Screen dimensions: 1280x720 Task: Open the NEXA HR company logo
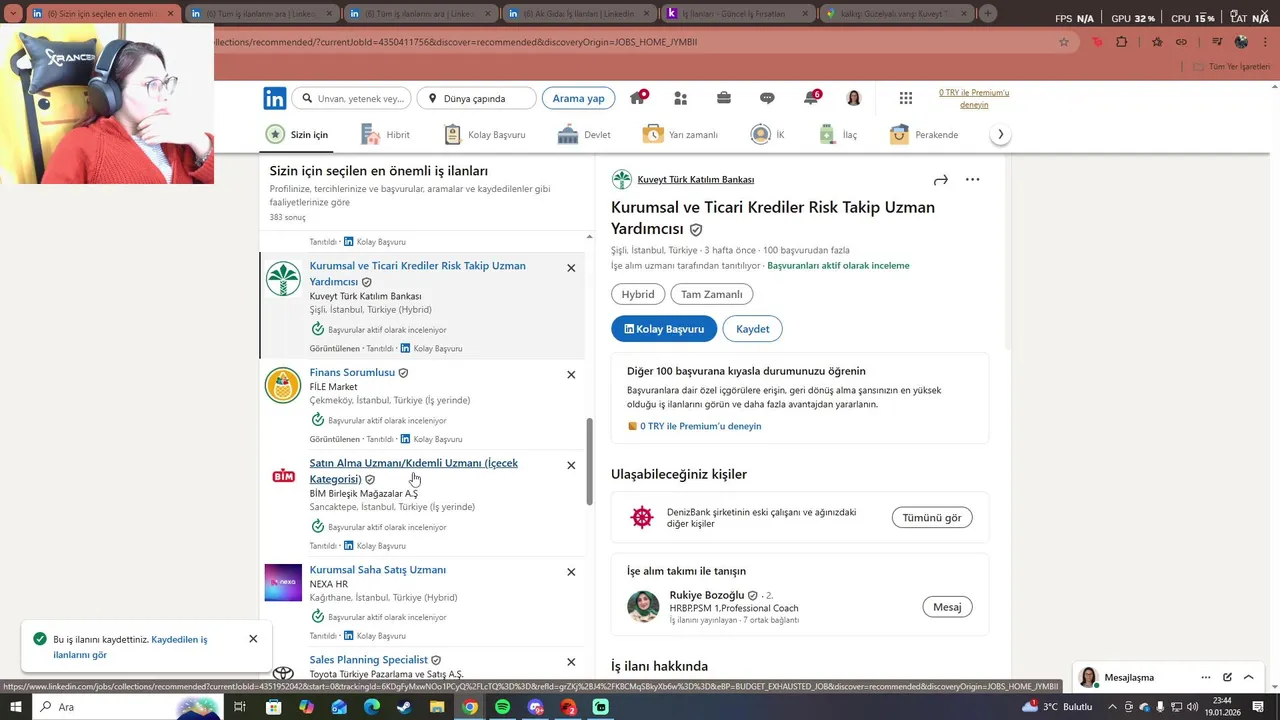point(283,582)
